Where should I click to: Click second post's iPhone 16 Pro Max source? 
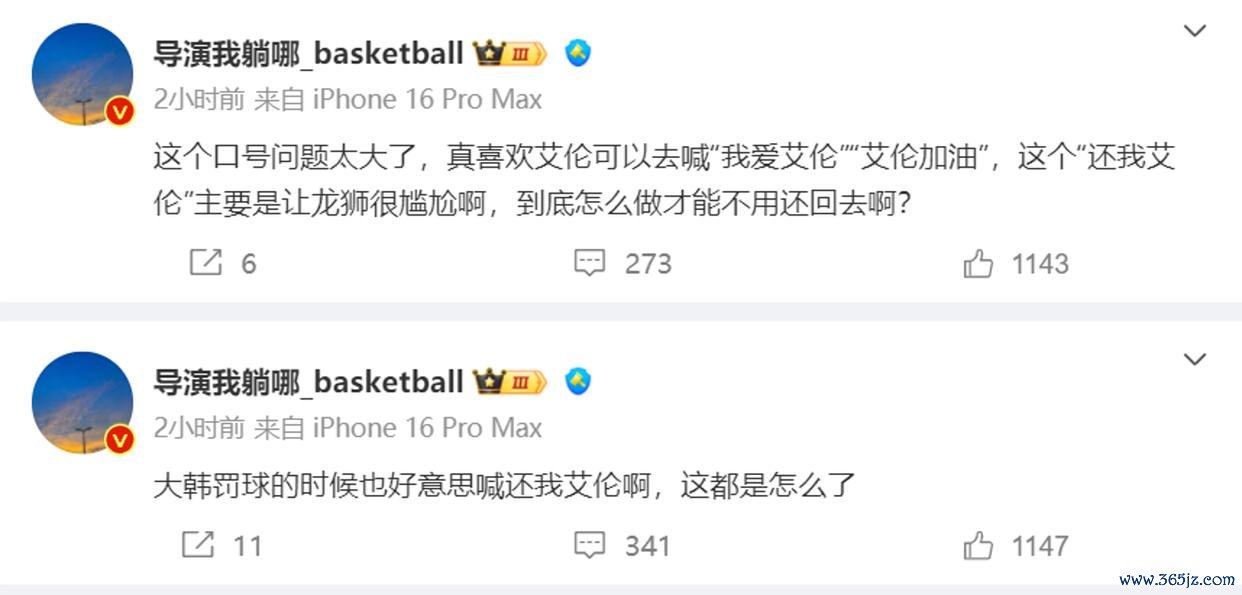tap(428, 428)
